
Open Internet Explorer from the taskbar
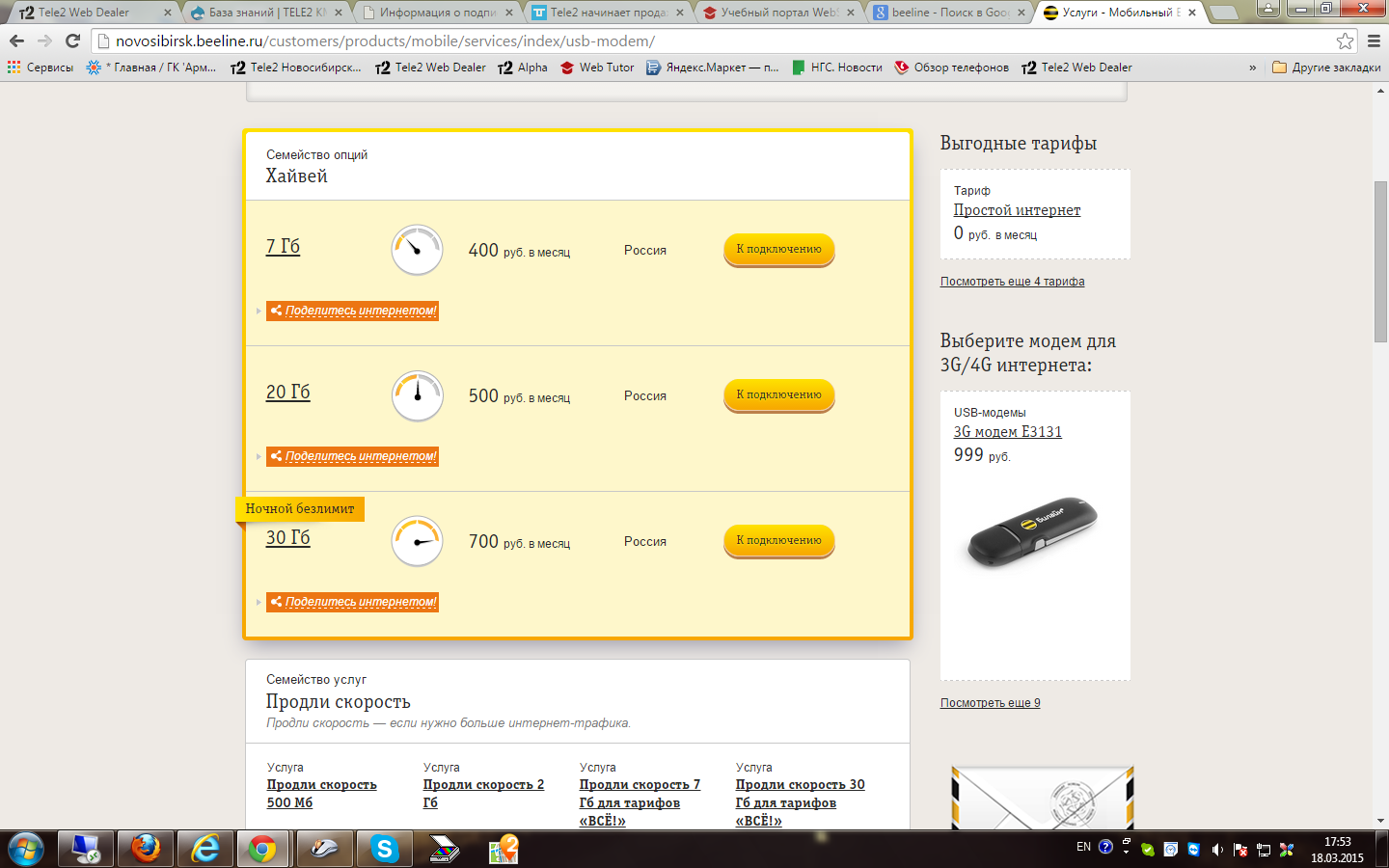pos(205,849)
